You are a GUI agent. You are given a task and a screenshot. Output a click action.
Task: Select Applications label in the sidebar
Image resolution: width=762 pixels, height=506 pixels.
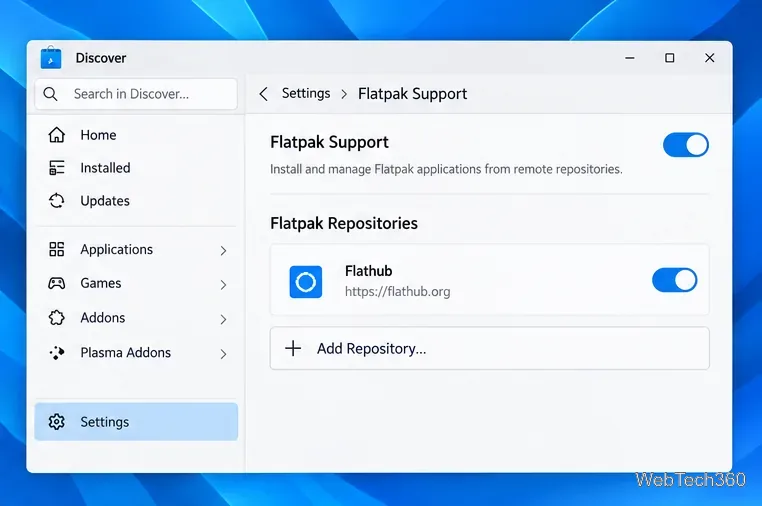click(117, 249)
